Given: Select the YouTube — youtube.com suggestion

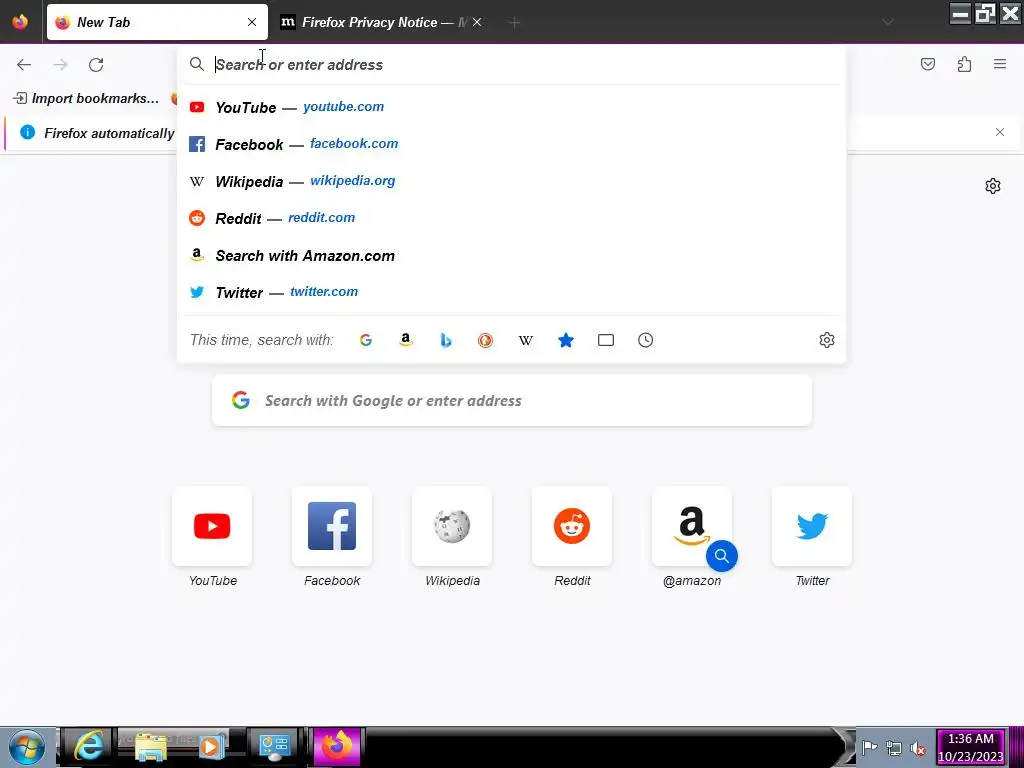Looking at the screenshot, I should click(x=511, y=107).
